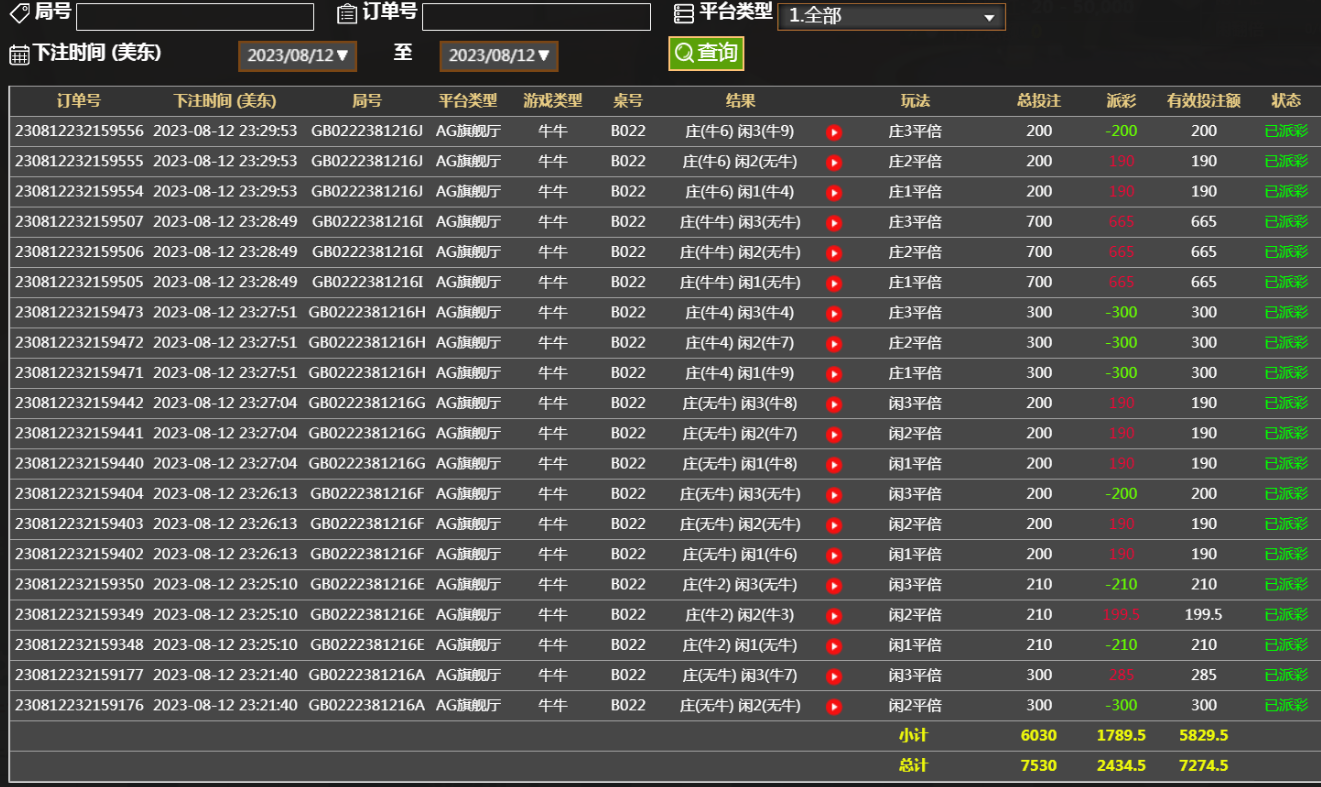Play video replay for order 230812232159554
Viewport: 1321px width, 787px height.
tap(834, 192)
